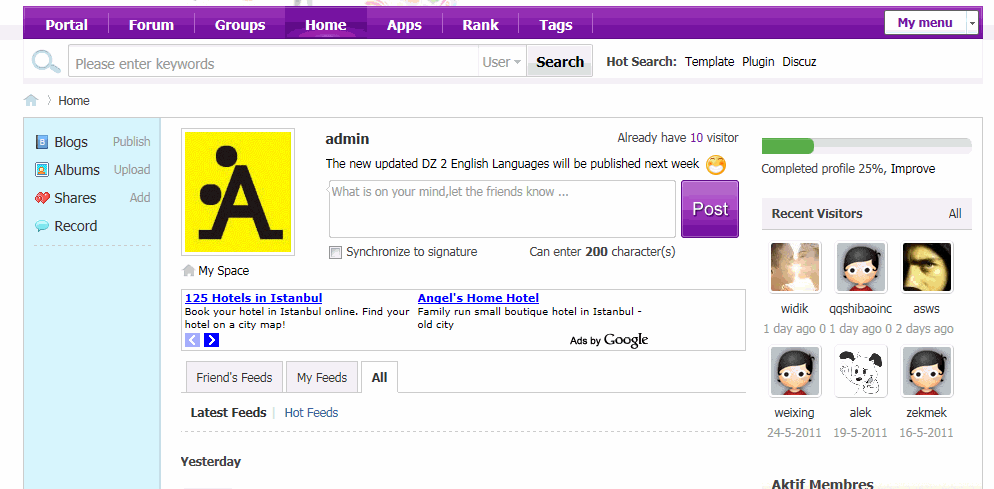Image resolution: width=994 pixels, height=489 pixels.
Task: Click the Discuz hot search link
Action: click(x=799, y=62)
